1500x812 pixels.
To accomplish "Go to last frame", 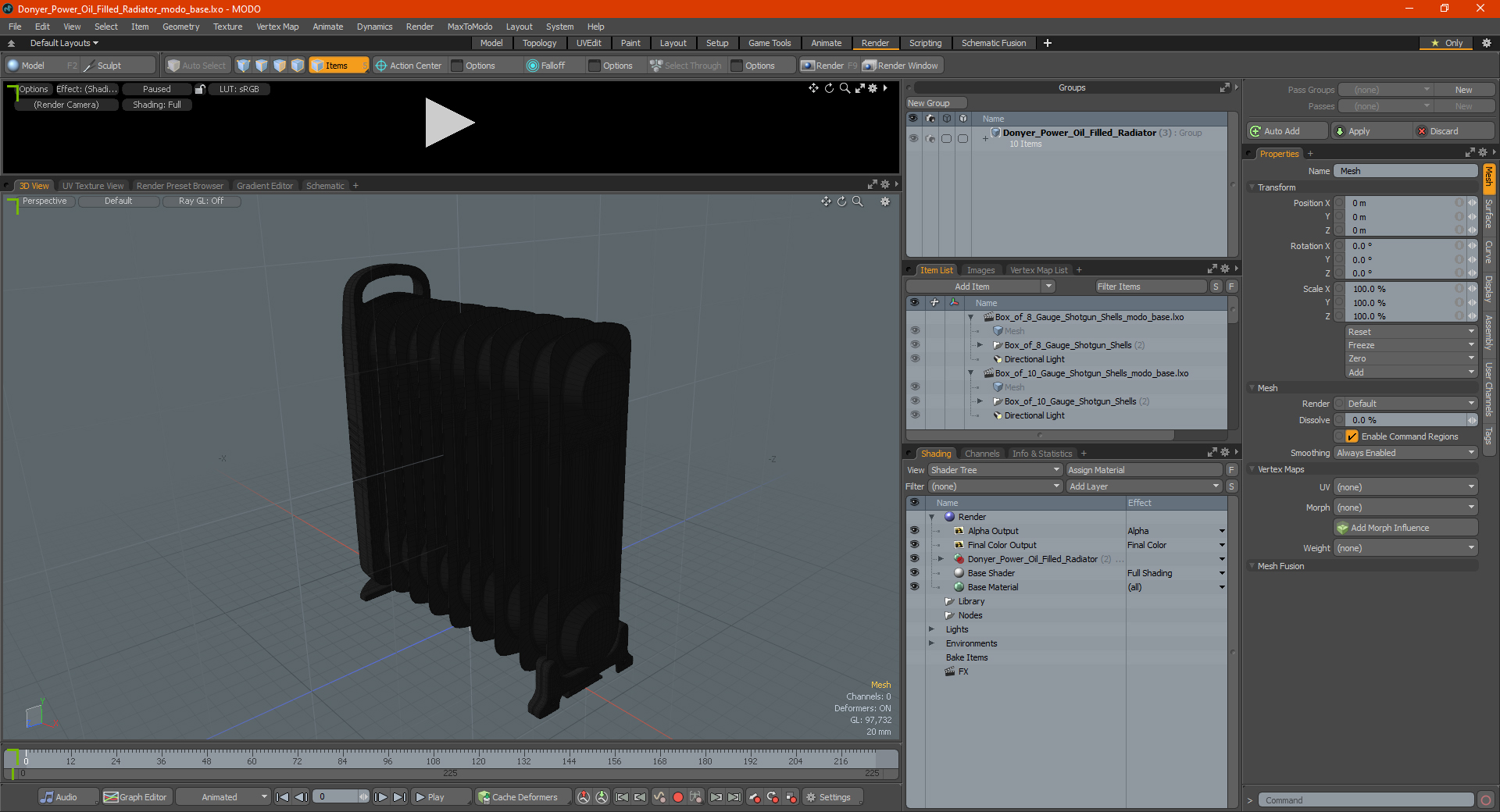I will (399, 797).
